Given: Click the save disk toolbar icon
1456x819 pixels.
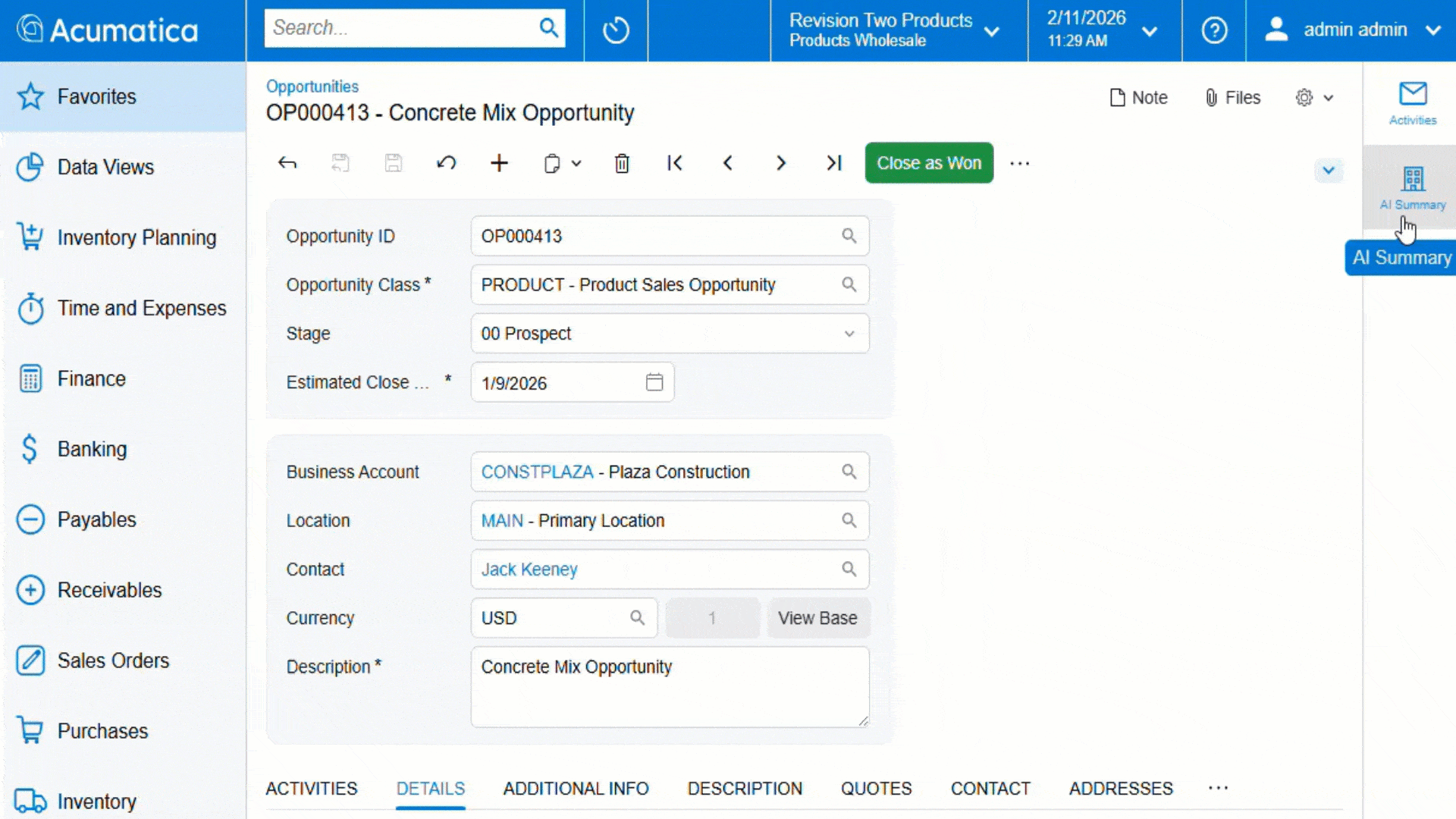Looking at the screenshot, I should coord(394,163).
